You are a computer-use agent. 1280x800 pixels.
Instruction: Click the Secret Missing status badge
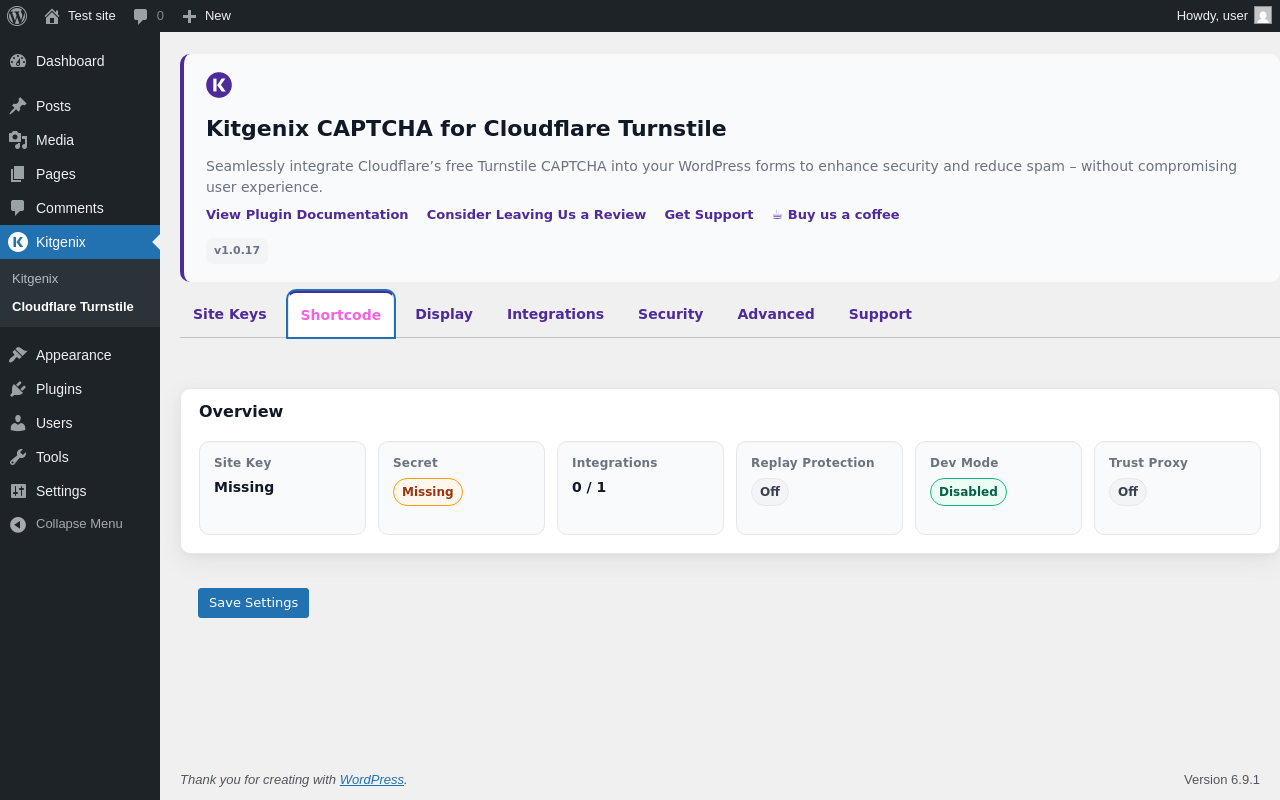[428, 492]
